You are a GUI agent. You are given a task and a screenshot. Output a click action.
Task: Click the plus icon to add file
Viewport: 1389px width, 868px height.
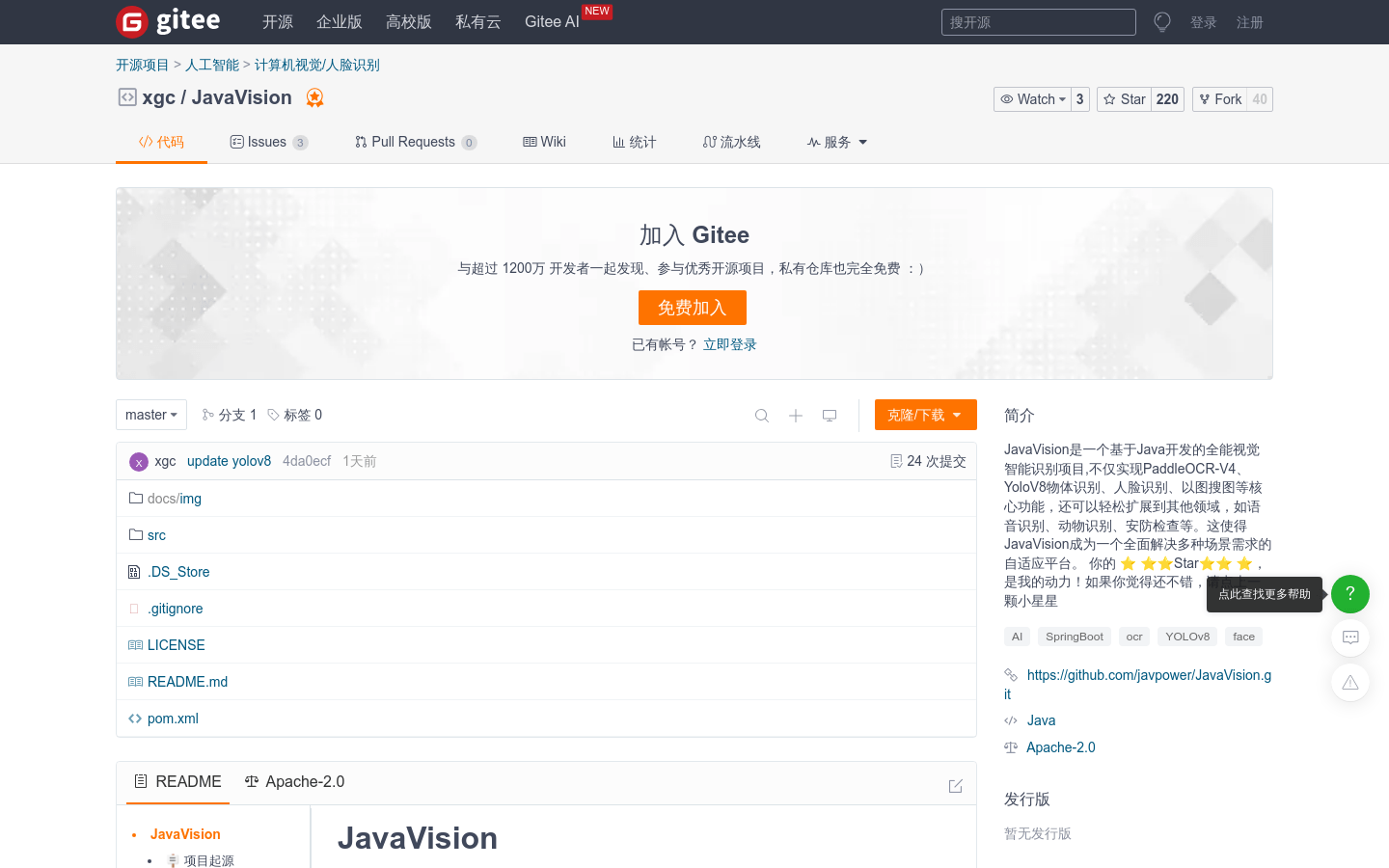[796, 416]
